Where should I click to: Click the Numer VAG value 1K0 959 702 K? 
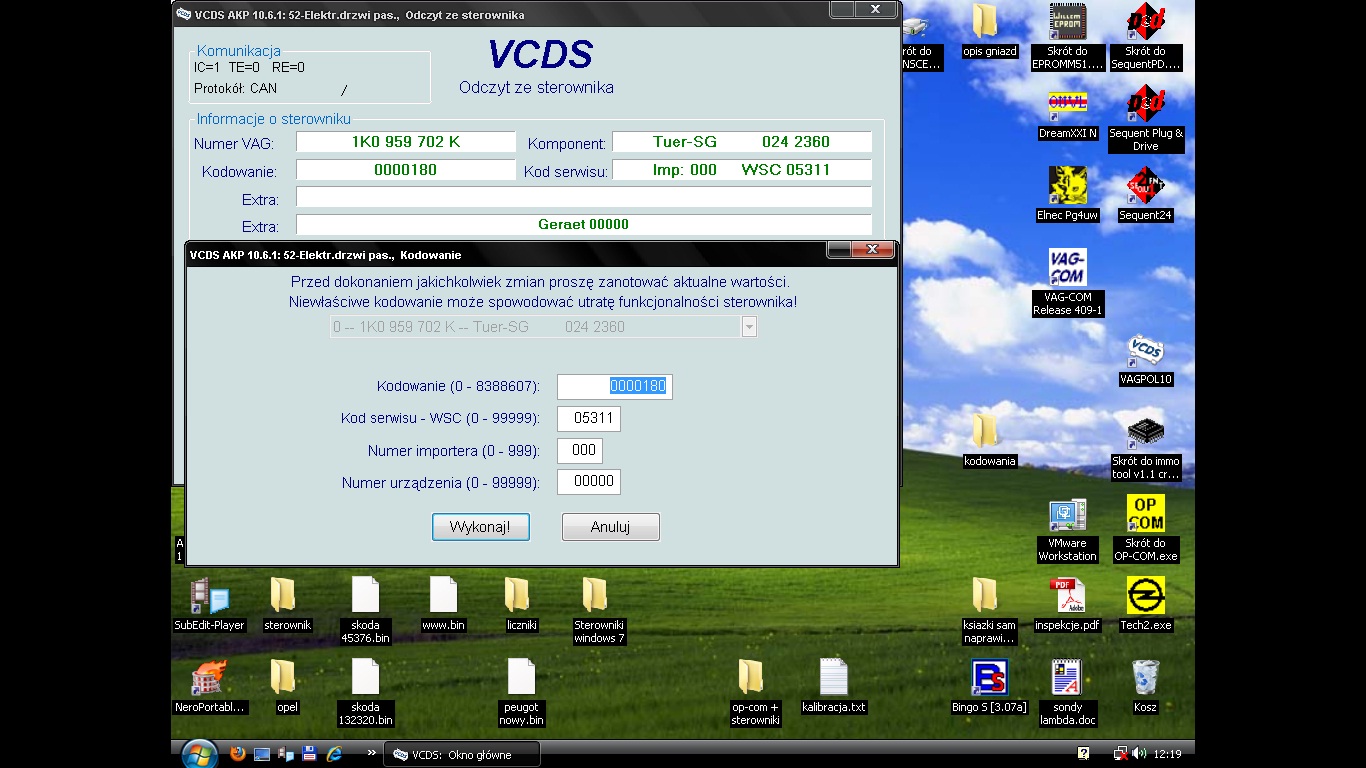[406, 142]
